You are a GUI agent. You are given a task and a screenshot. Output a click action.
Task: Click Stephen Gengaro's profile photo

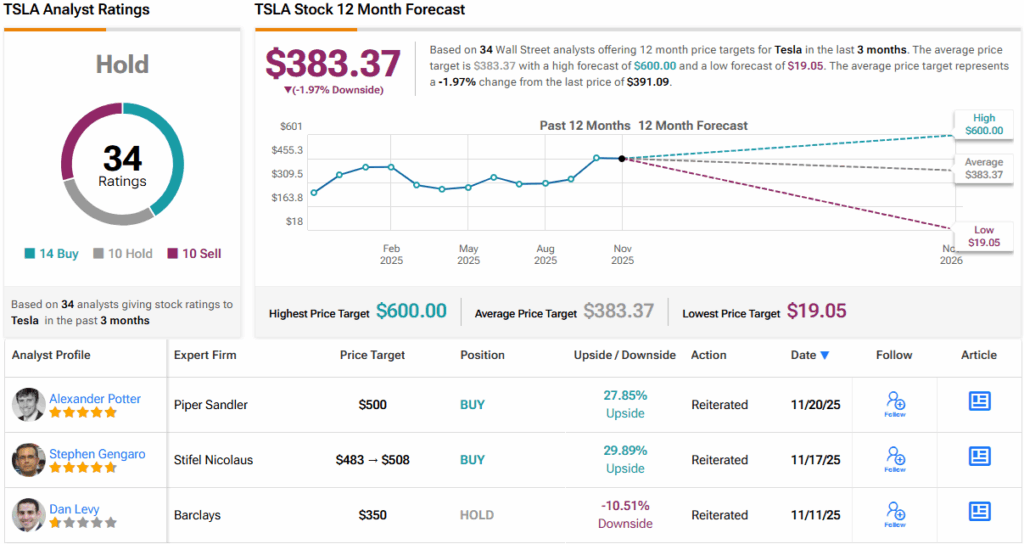pos(28,459)
